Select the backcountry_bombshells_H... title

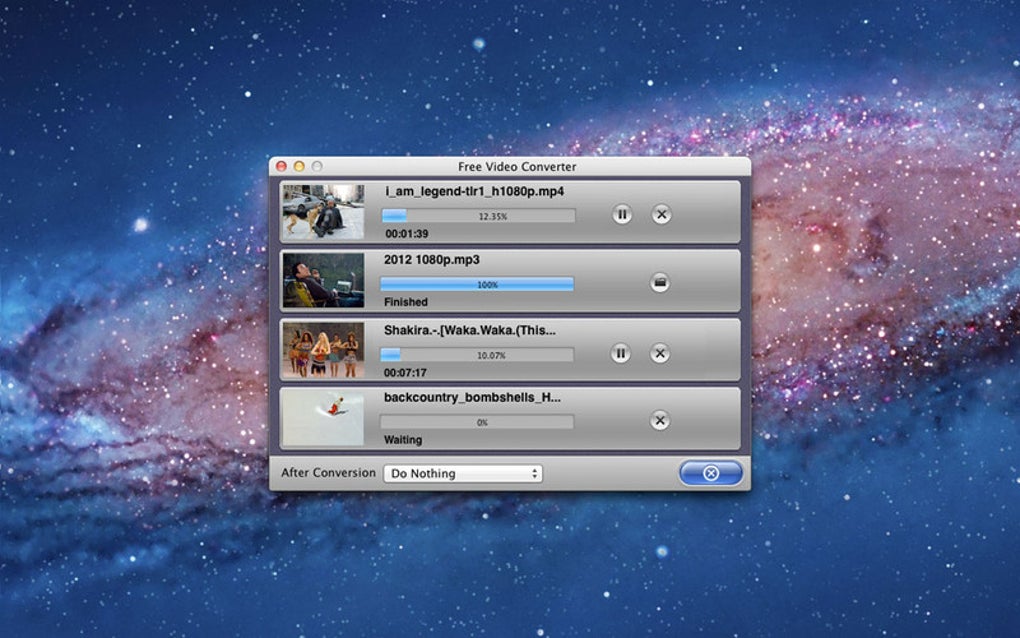click(x=472, y=397)
